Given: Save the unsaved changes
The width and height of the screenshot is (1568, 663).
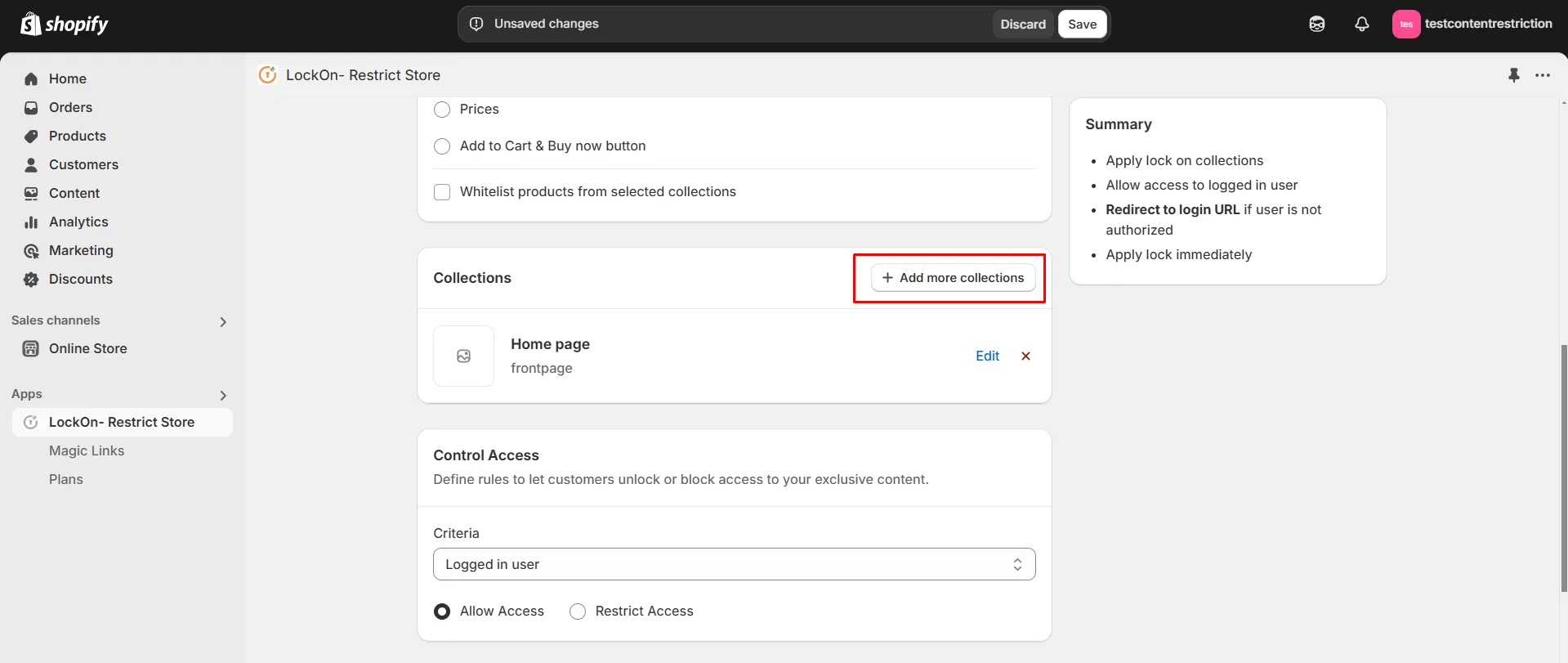Looking at the screenshot, I should click(1082, 24).
